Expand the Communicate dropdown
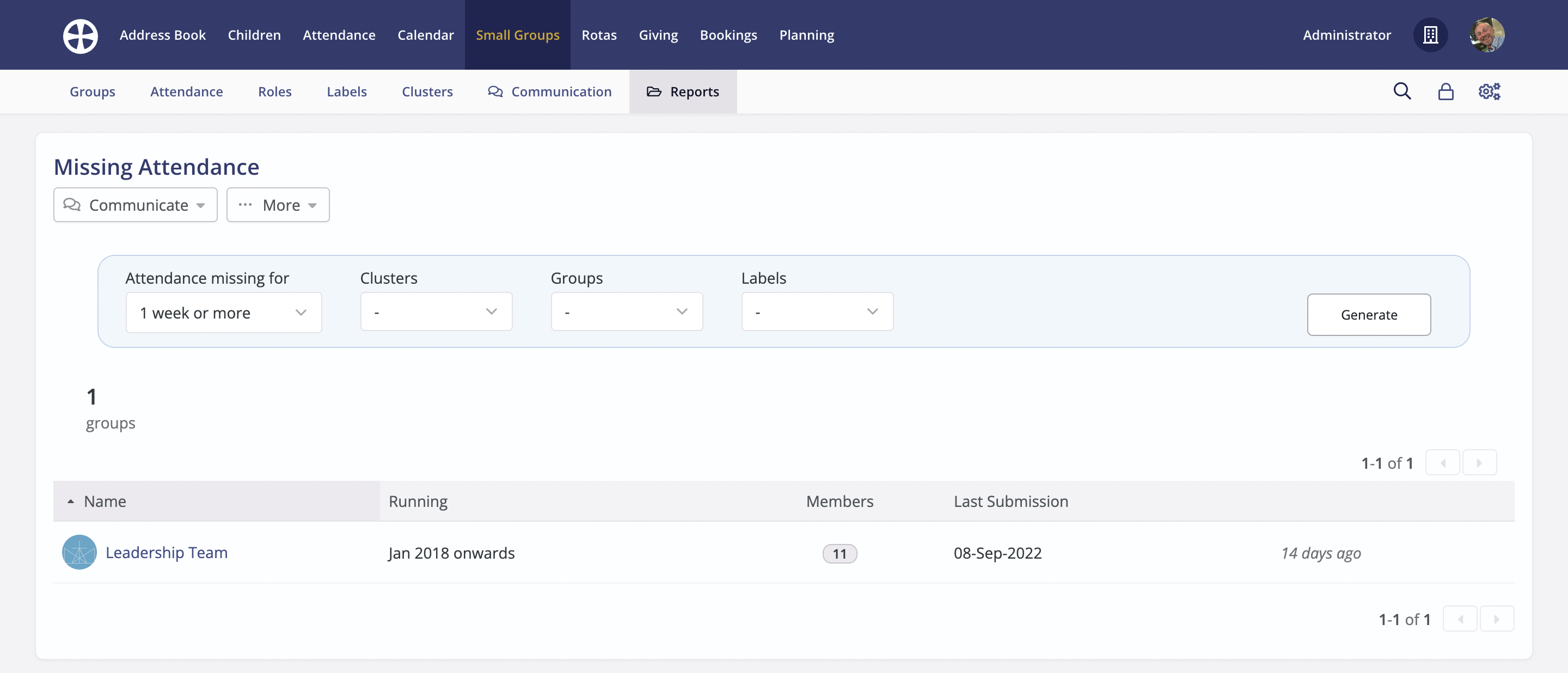This screenshot has height=673, width=1568. click(x=135, y=205)
